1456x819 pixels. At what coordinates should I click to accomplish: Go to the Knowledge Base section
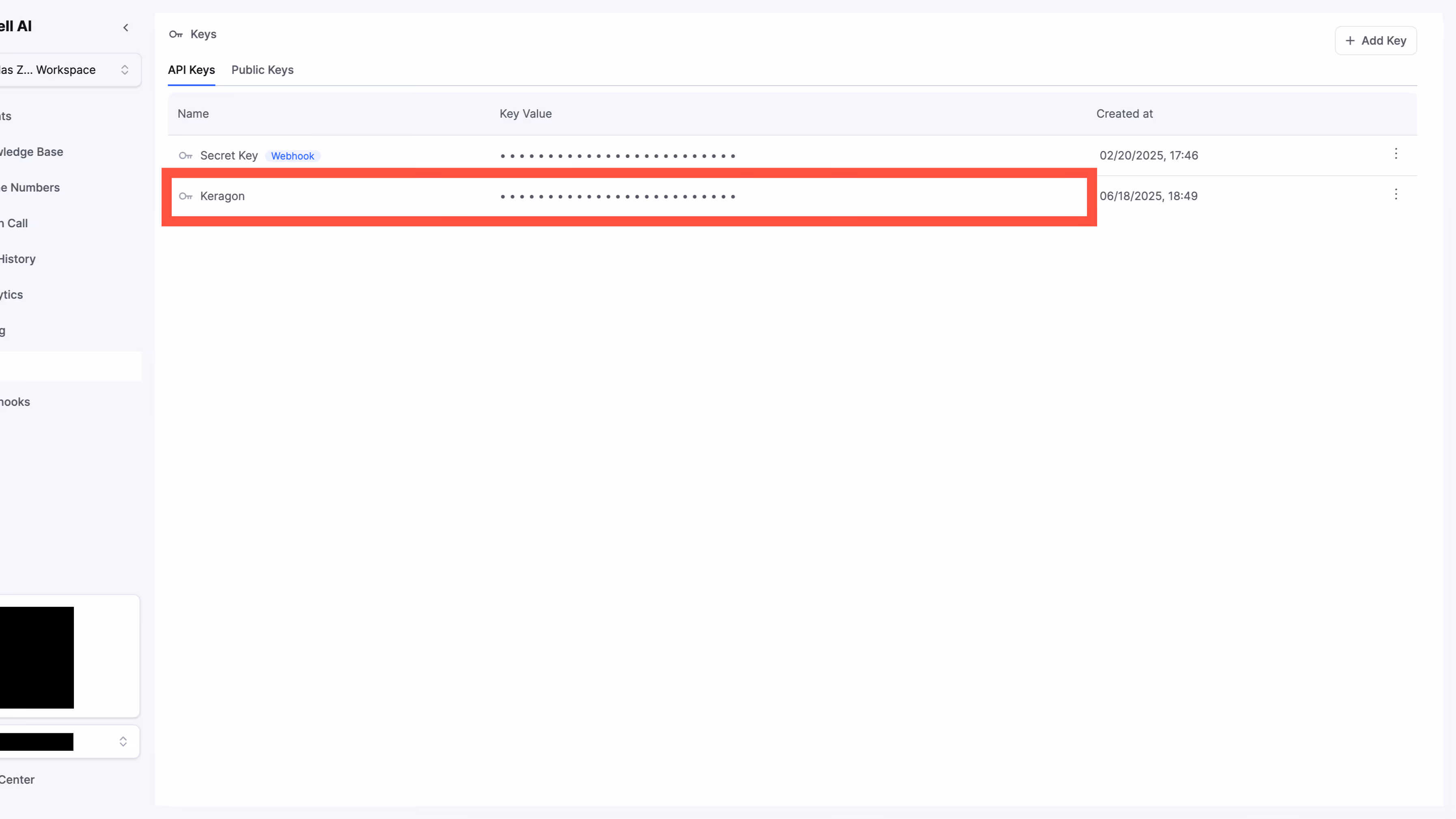[x=31, y=151]
